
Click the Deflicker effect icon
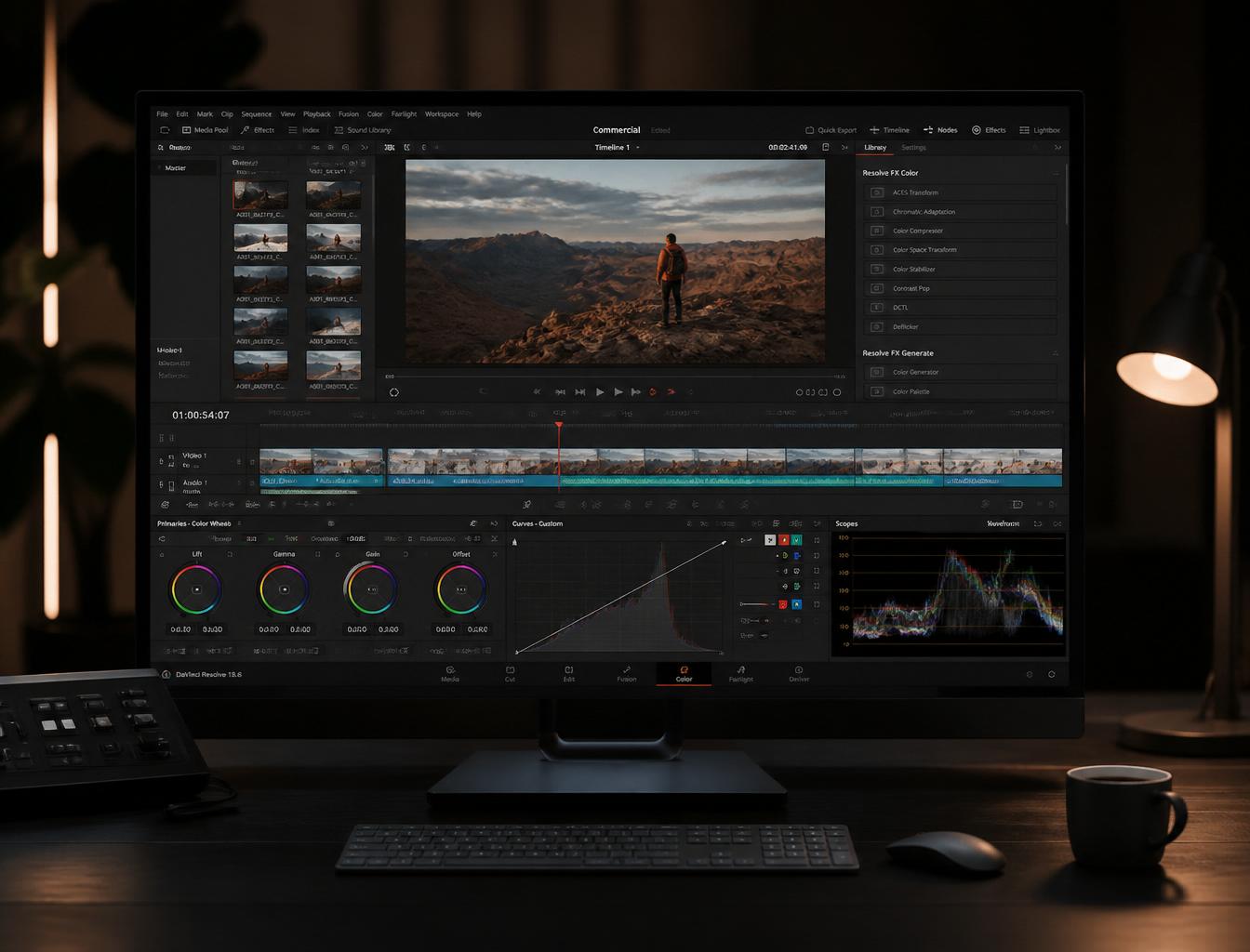(876, 326)
